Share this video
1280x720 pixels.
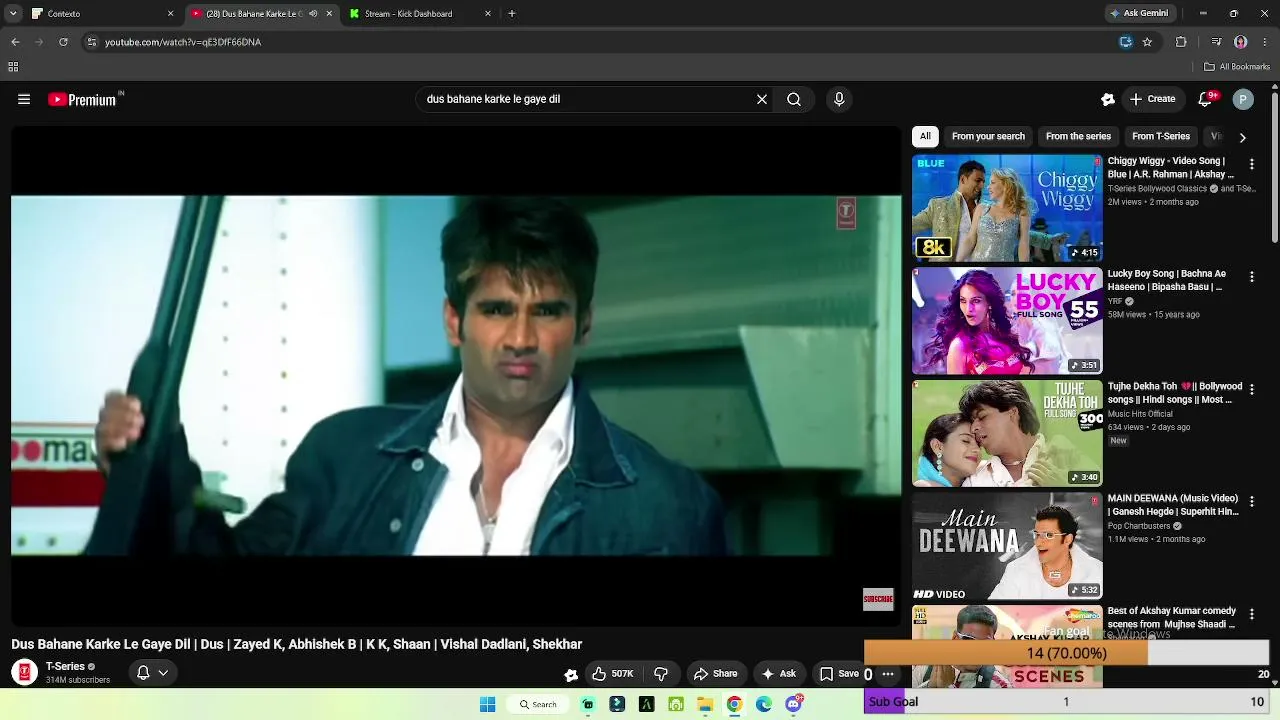pyautogui.click(x=716, y=674)
